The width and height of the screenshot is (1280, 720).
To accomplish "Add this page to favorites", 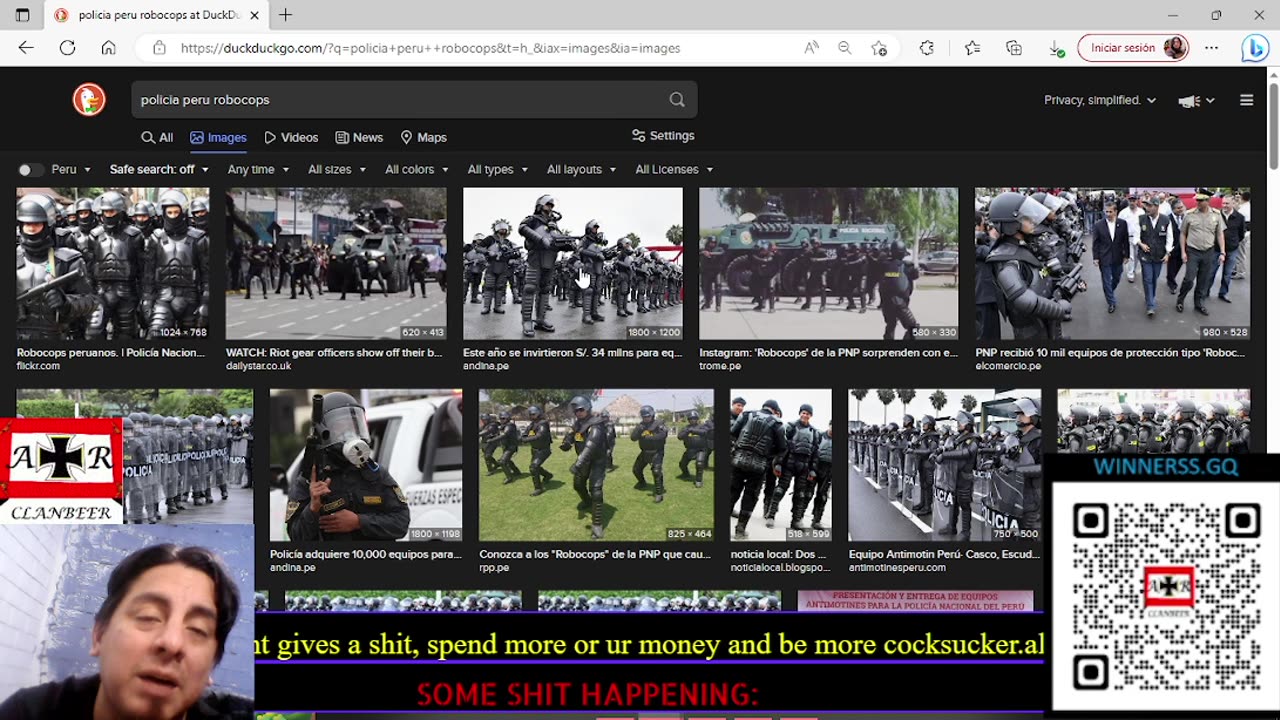I will pos(879,48).
